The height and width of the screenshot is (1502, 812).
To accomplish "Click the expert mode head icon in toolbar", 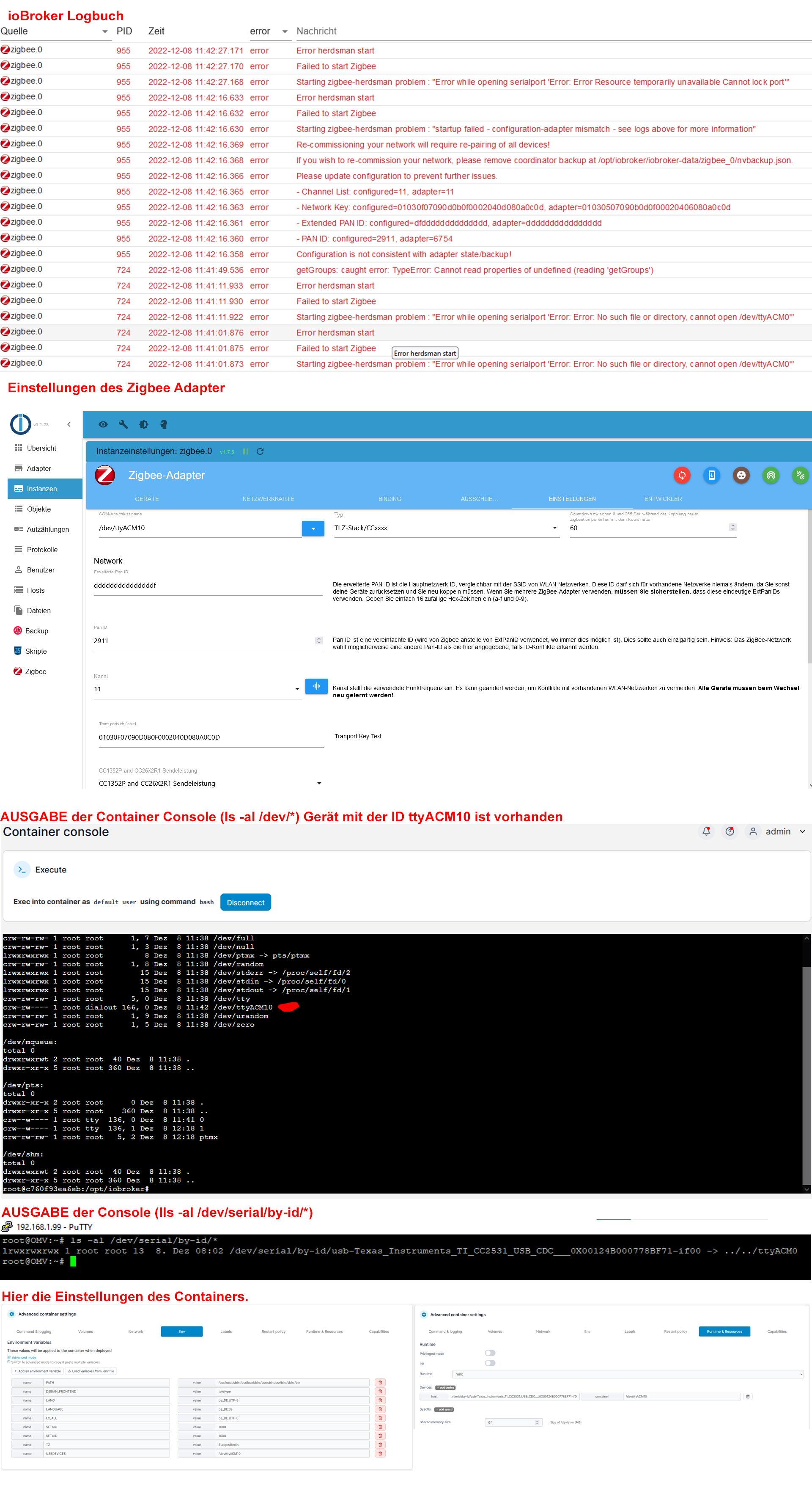I will [164, 424].
